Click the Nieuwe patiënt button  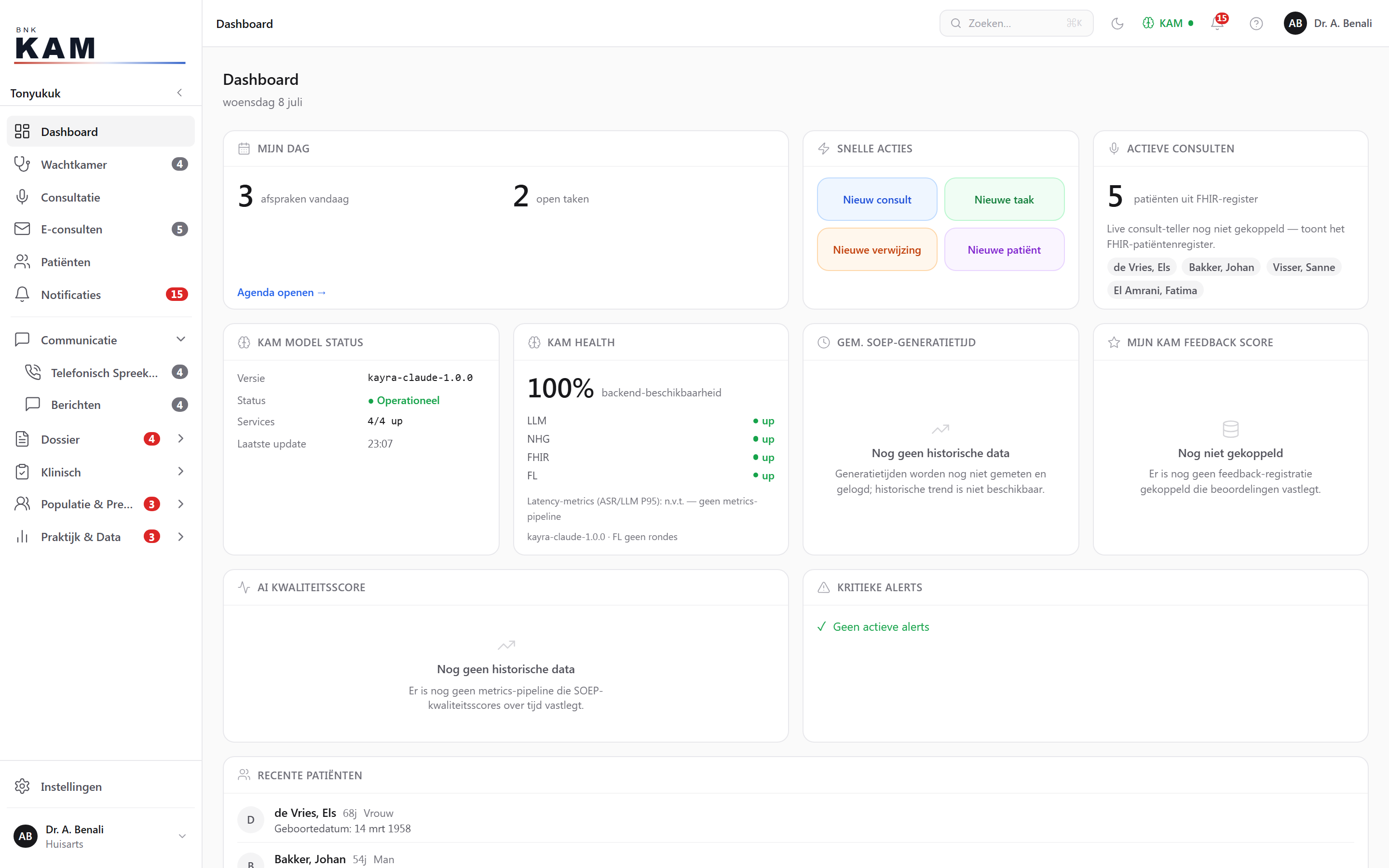(1004, 250)
